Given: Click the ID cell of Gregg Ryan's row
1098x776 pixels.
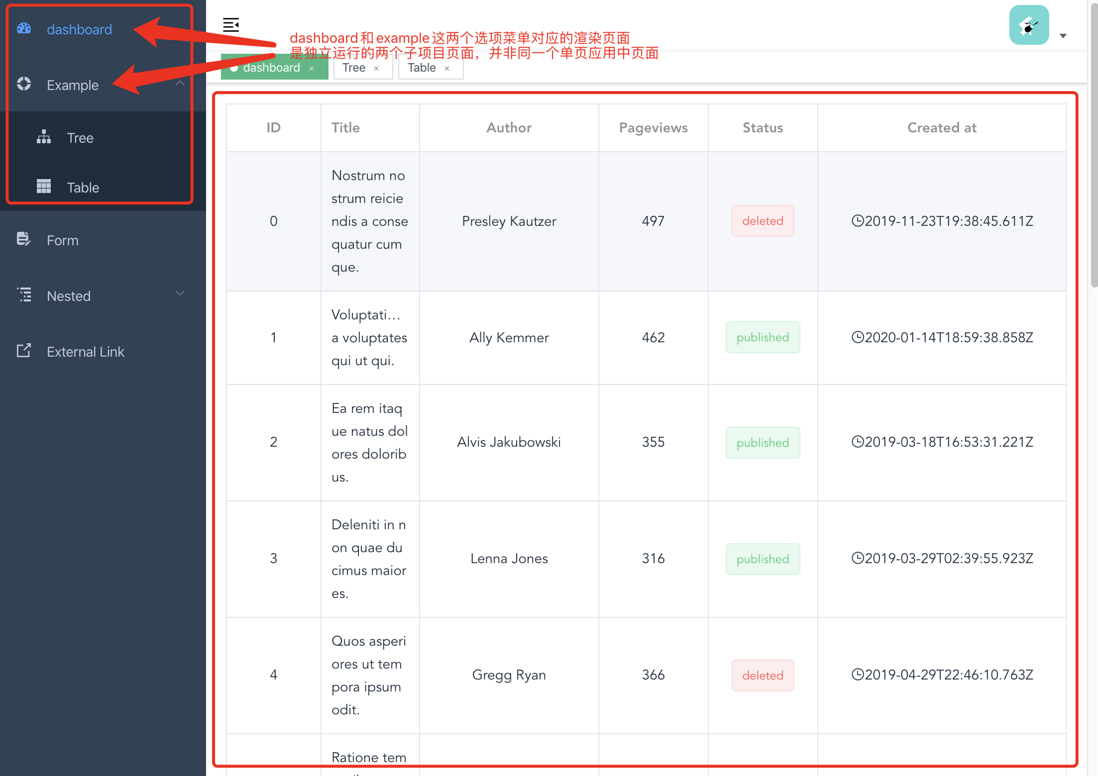Looking at the screenshot, I should pos(273,675).
